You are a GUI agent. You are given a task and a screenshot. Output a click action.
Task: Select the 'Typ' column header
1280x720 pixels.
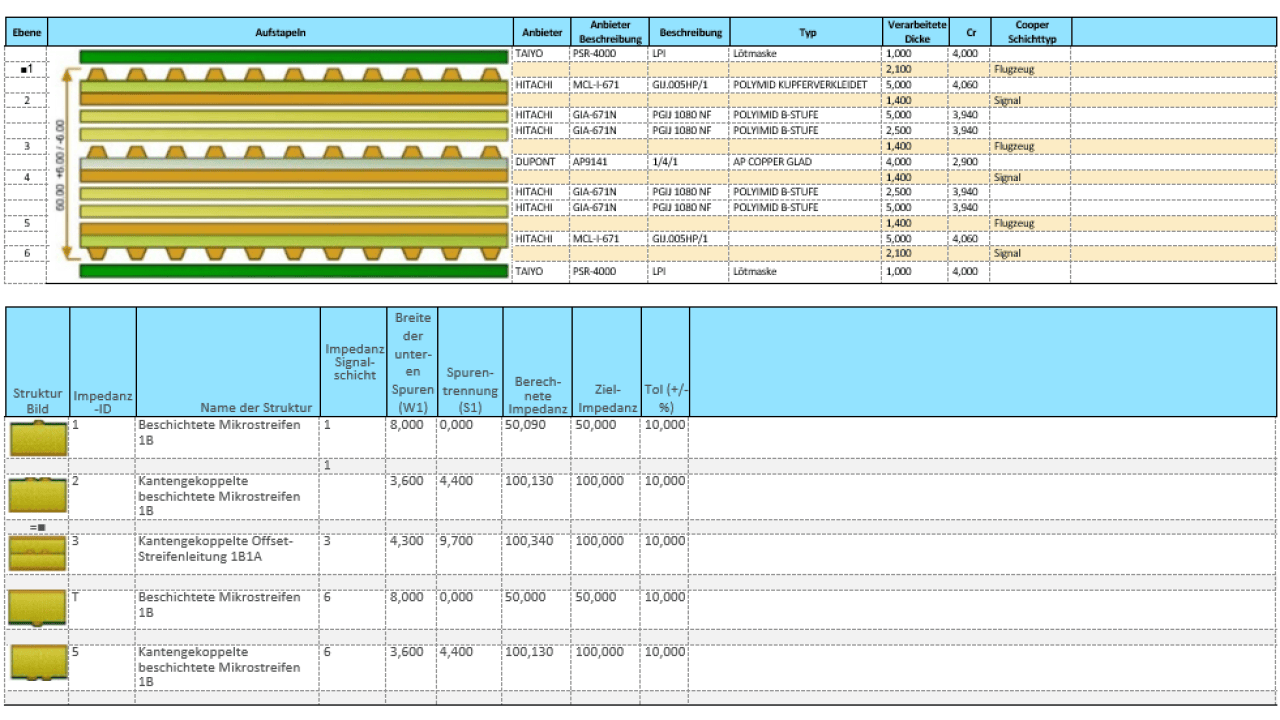click(806, 32)
